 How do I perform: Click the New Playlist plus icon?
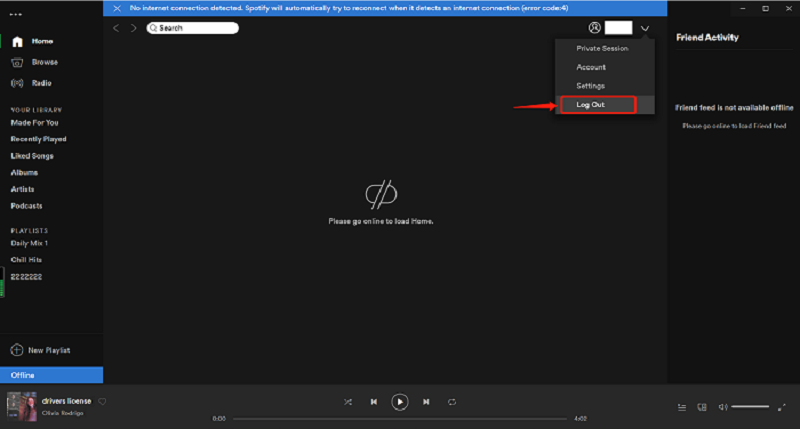pyautogui.click(x=17, y=350)
